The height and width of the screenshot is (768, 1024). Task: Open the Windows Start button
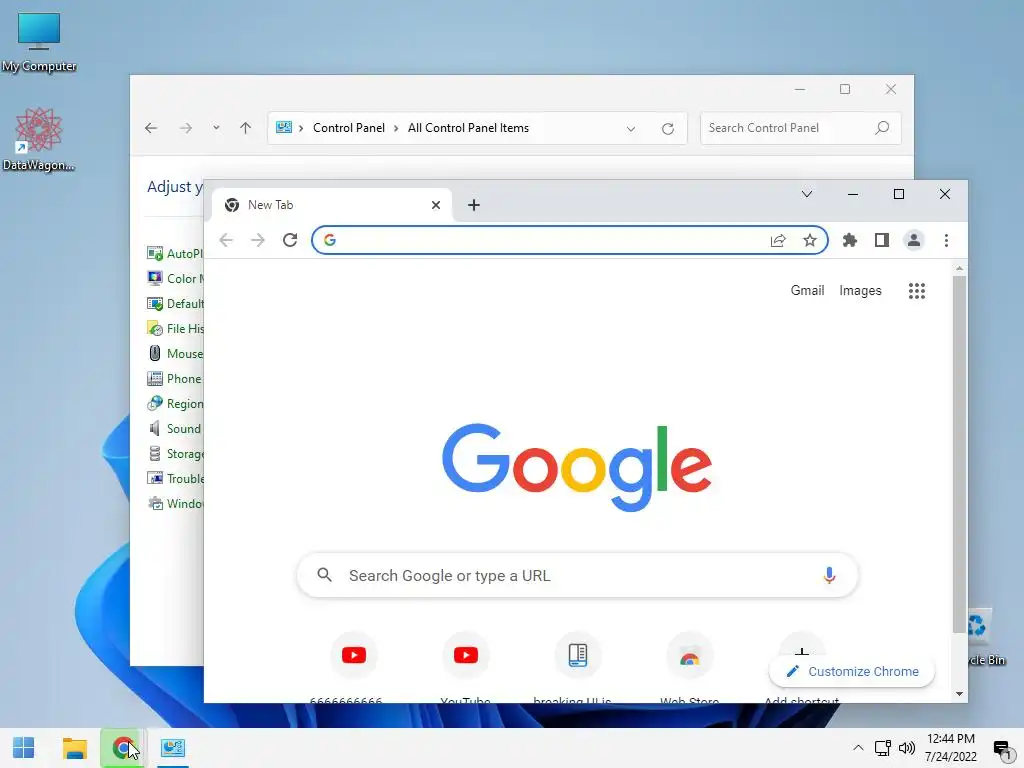[24, 748]
